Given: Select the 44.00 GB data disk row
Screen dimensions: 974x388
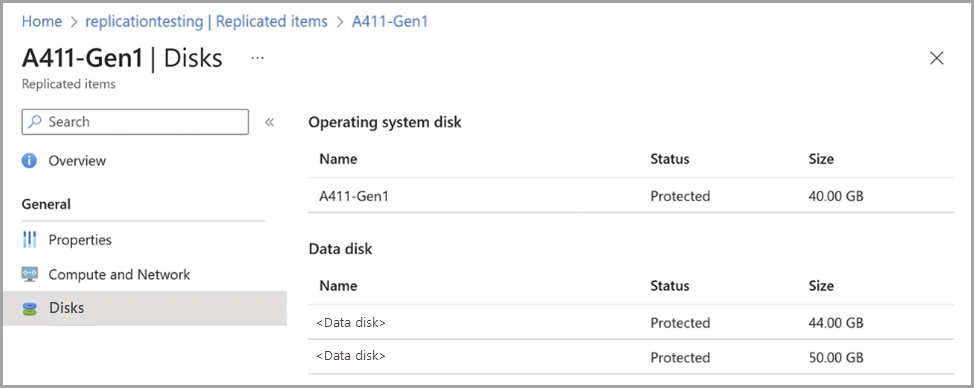Looking at the screenshot, I should [630, 323].
